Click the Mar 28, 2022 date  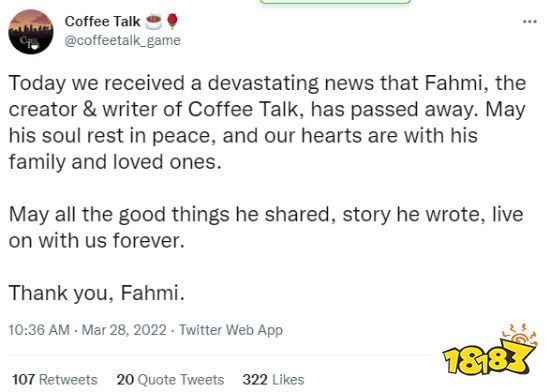point(124,330)
